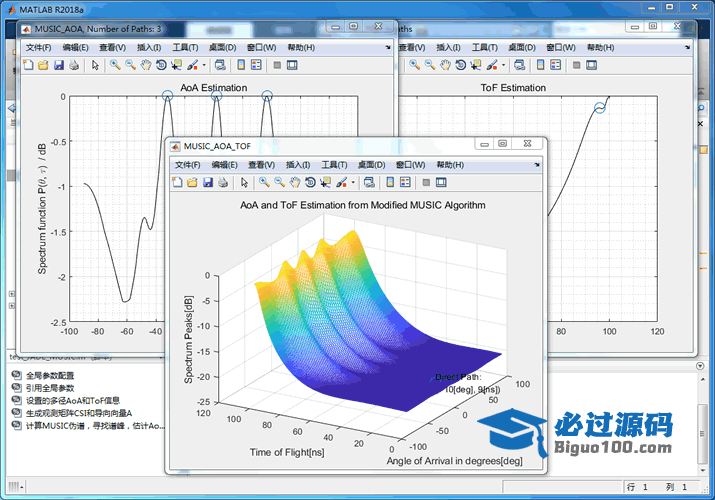Activate Pan hand tool in MUSIC_AOA_TOF window
715x500 pixels.
click(x=295, y=183)
